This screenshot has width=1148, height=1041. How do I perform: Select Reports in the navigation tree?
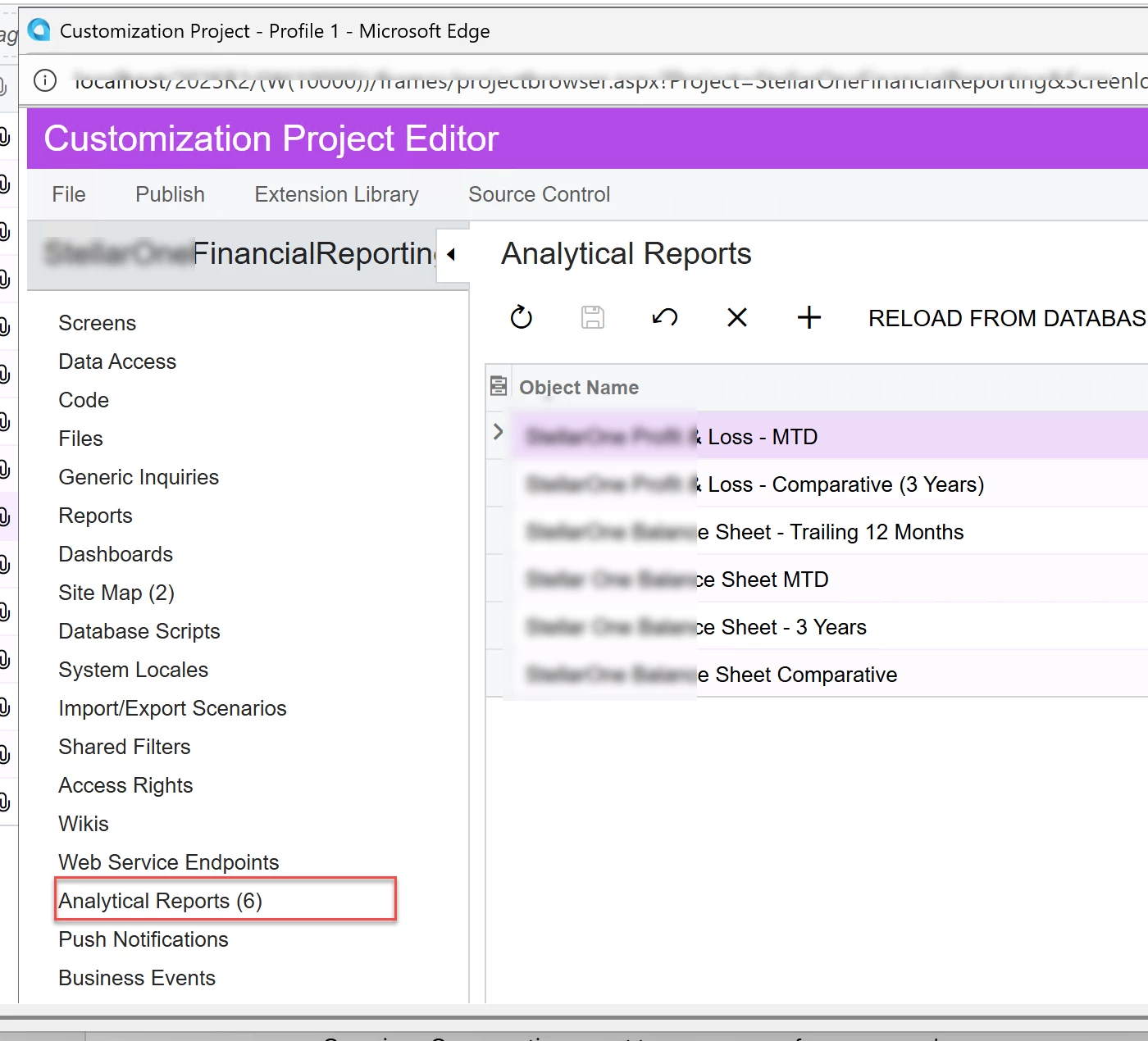tap(95, 516)
